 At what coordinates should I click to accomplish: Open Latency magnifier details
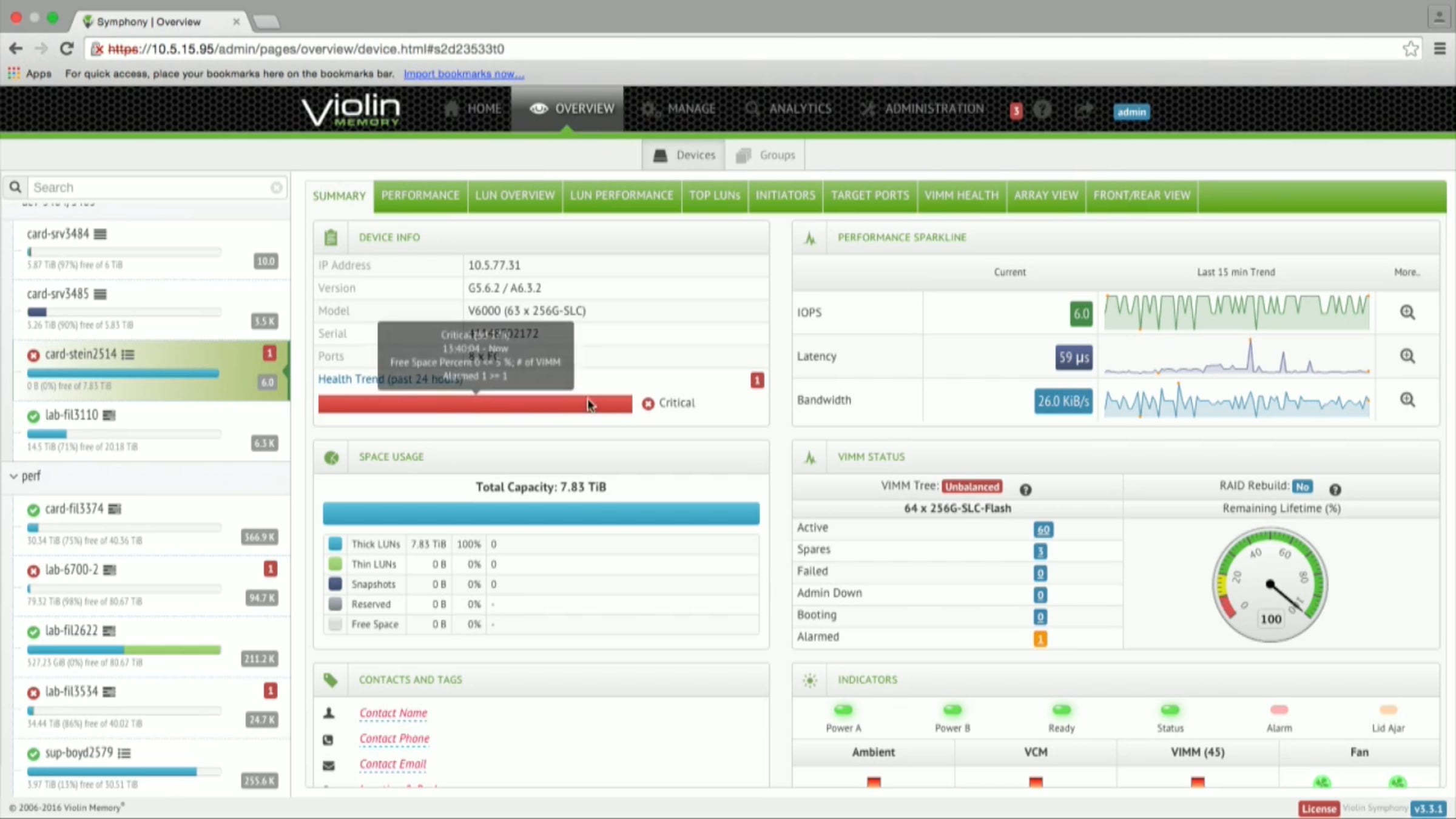click(x=1407, y=356)
